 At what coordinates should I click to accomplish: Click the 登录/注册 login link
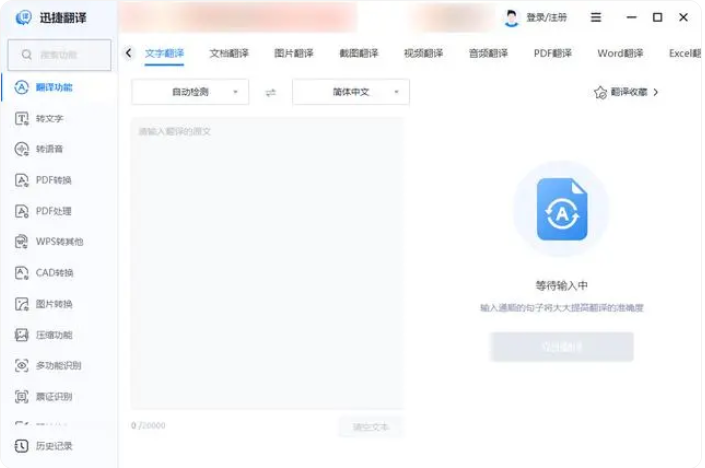(x=546, y=18)
